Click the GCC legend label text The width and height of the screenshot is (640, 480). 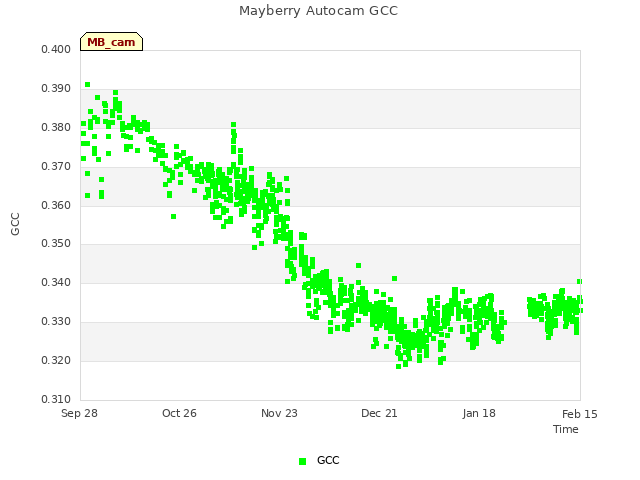[x=328, y=460]
